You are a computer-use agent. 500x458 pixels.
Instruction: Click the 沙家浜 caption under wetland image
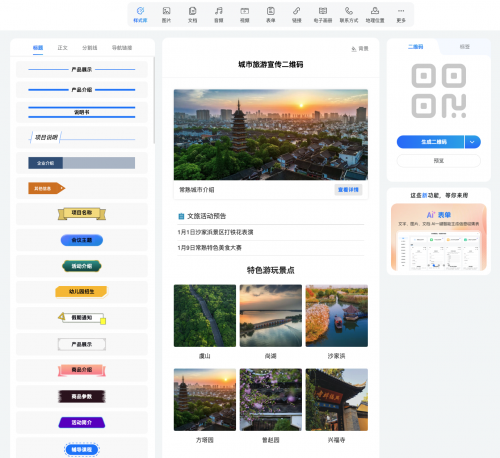(337, 356)
